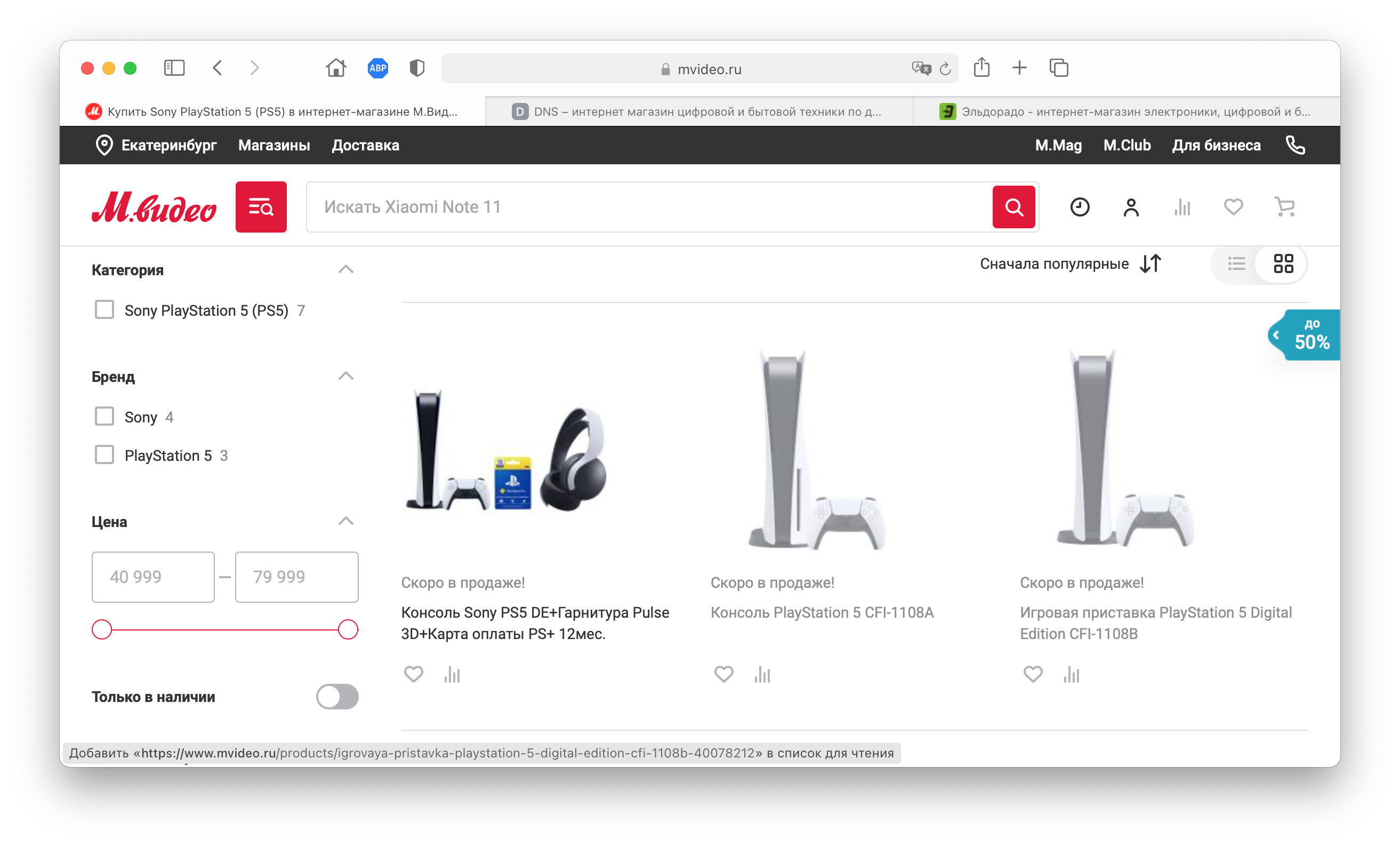Add Digital Edition CFI-1108B to favorites

(1033, 674)
